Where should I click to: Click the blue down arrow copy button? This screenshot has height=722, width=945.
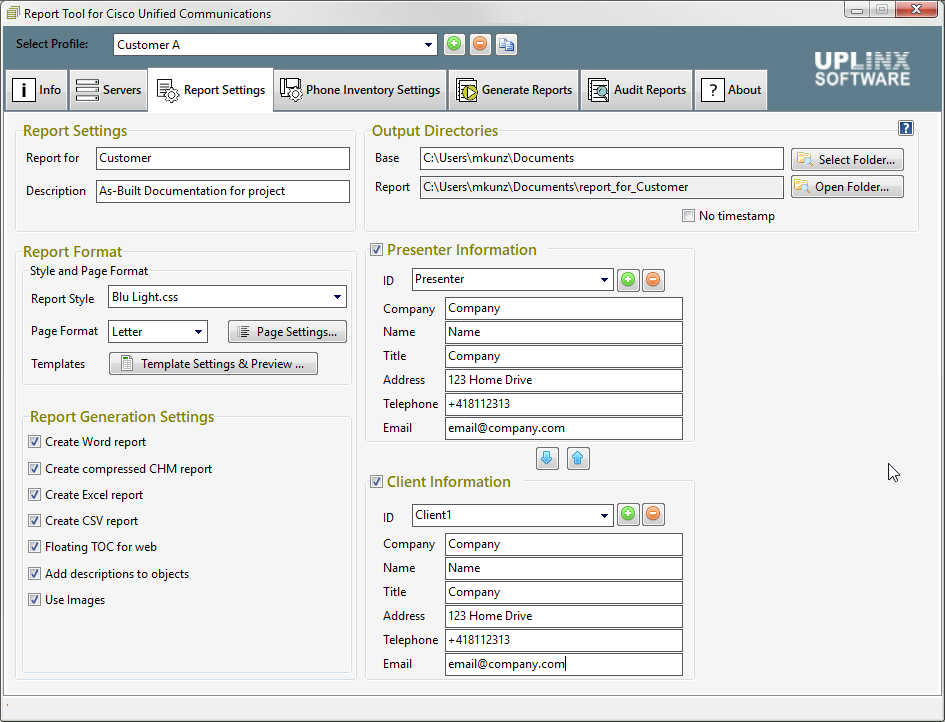coord(547,459)
